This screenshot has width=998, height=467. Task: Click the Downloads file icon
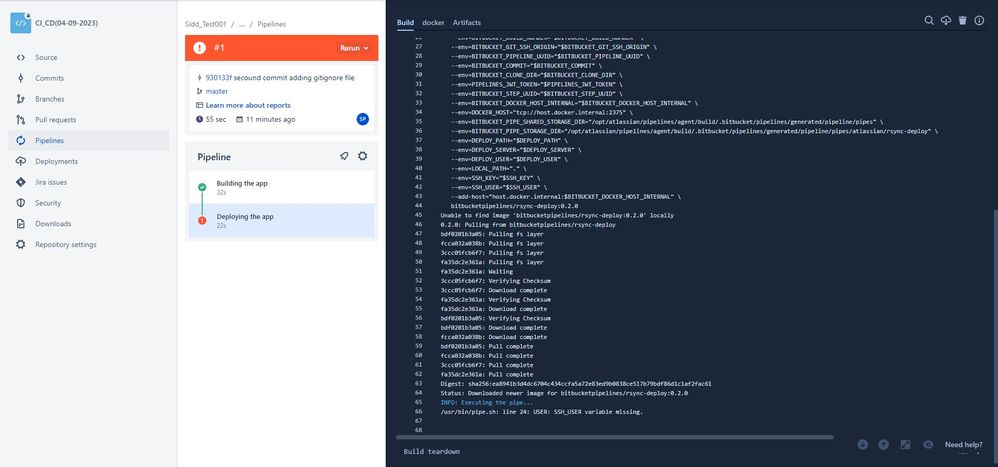click(x=20, y=224)
